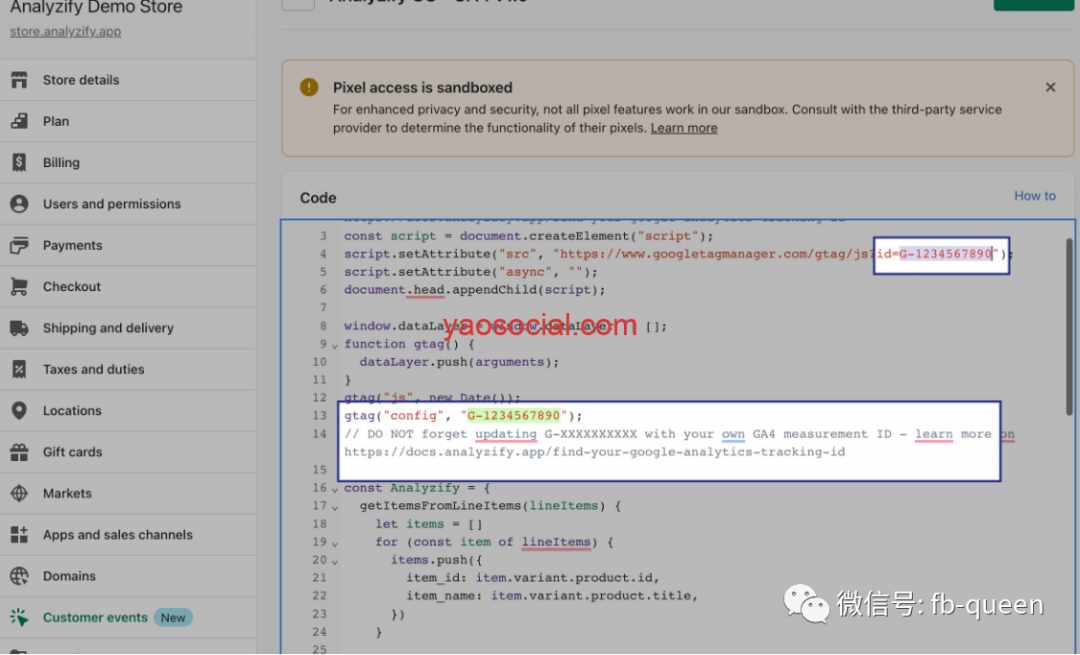Click the Shipping and delivery truck icon
The width and height of the screenshot is (1080, 655).
pos(19,328)
